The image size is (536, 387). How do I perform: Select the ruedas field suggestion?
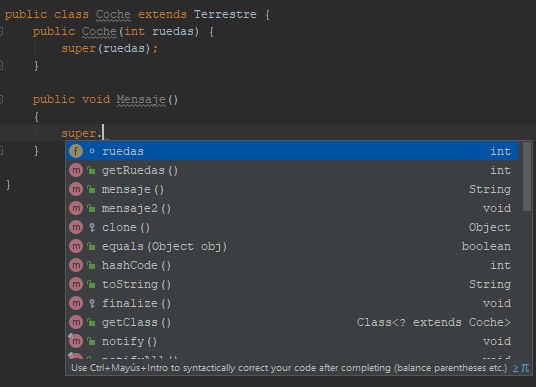click(292, 151)
